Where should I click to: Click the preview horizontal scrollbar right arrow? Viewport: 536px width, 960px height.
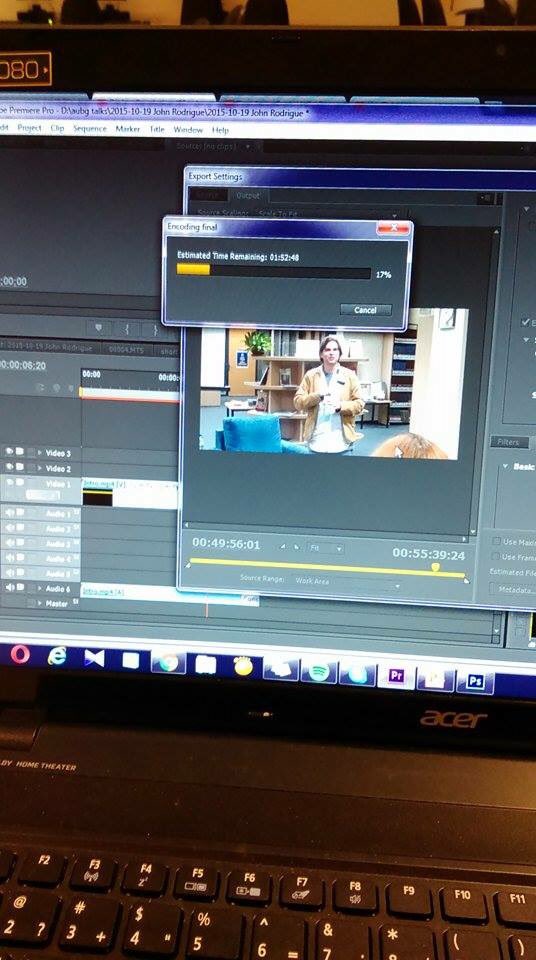(464, 538)
